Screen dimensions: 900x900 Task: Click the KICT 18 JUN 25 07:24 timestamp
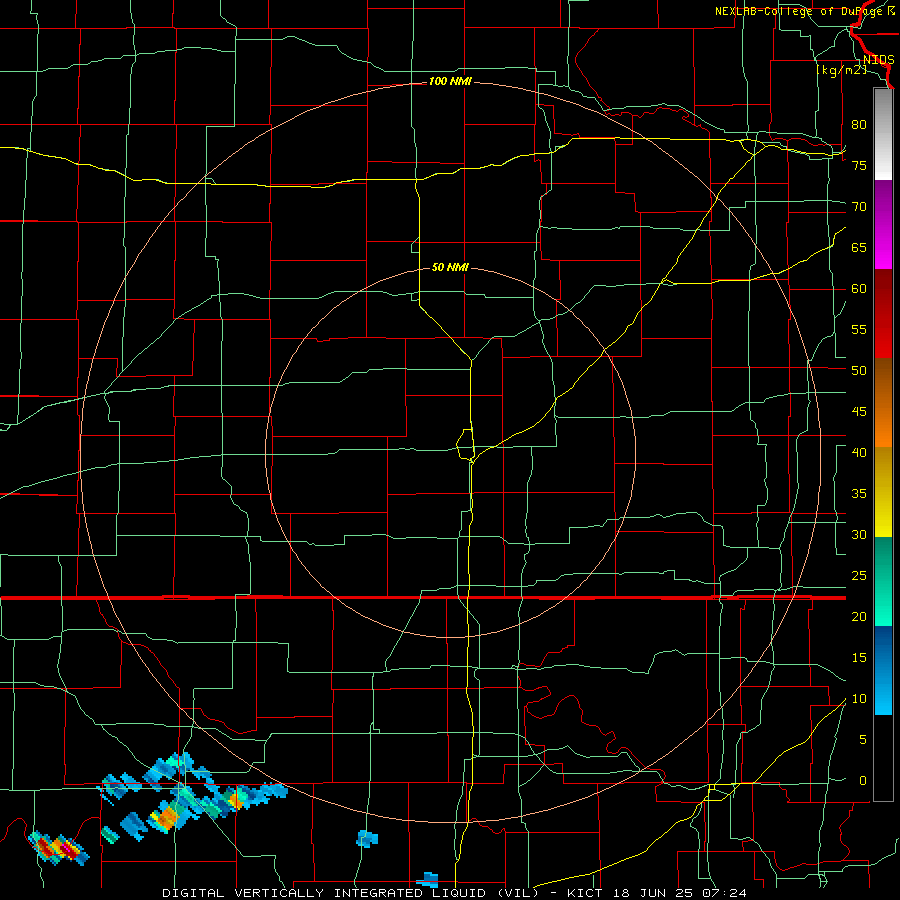coord(657,893)
